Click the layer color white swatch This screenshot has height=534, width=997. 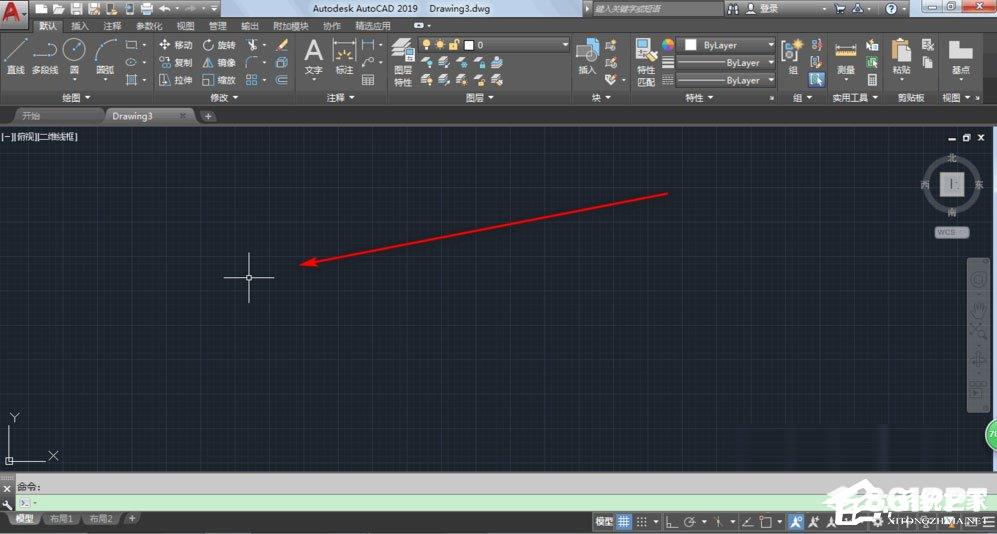[x=469, y=44]
